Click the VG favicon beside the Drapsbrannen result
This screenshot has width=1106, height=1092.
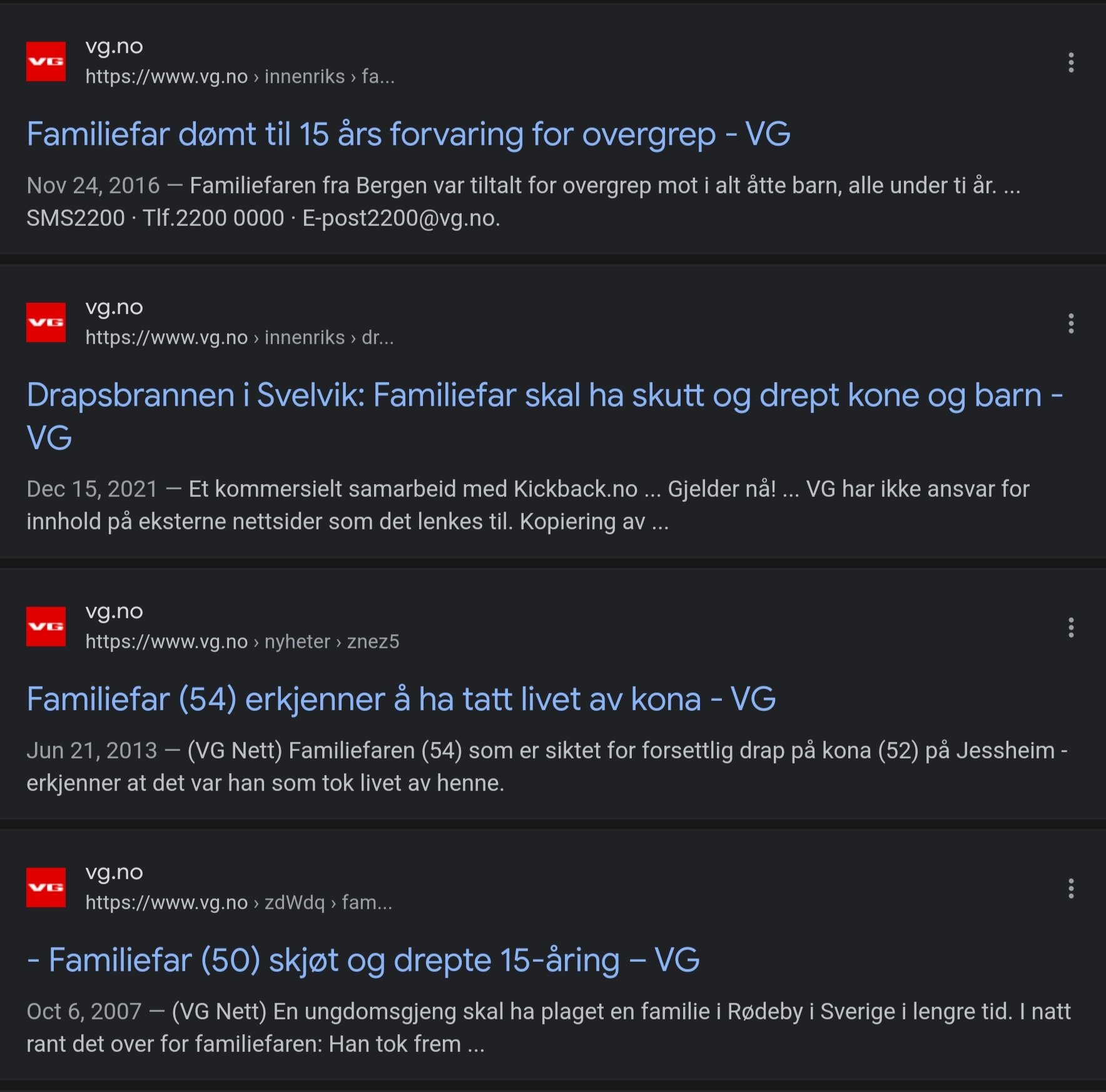pos(46,322)
